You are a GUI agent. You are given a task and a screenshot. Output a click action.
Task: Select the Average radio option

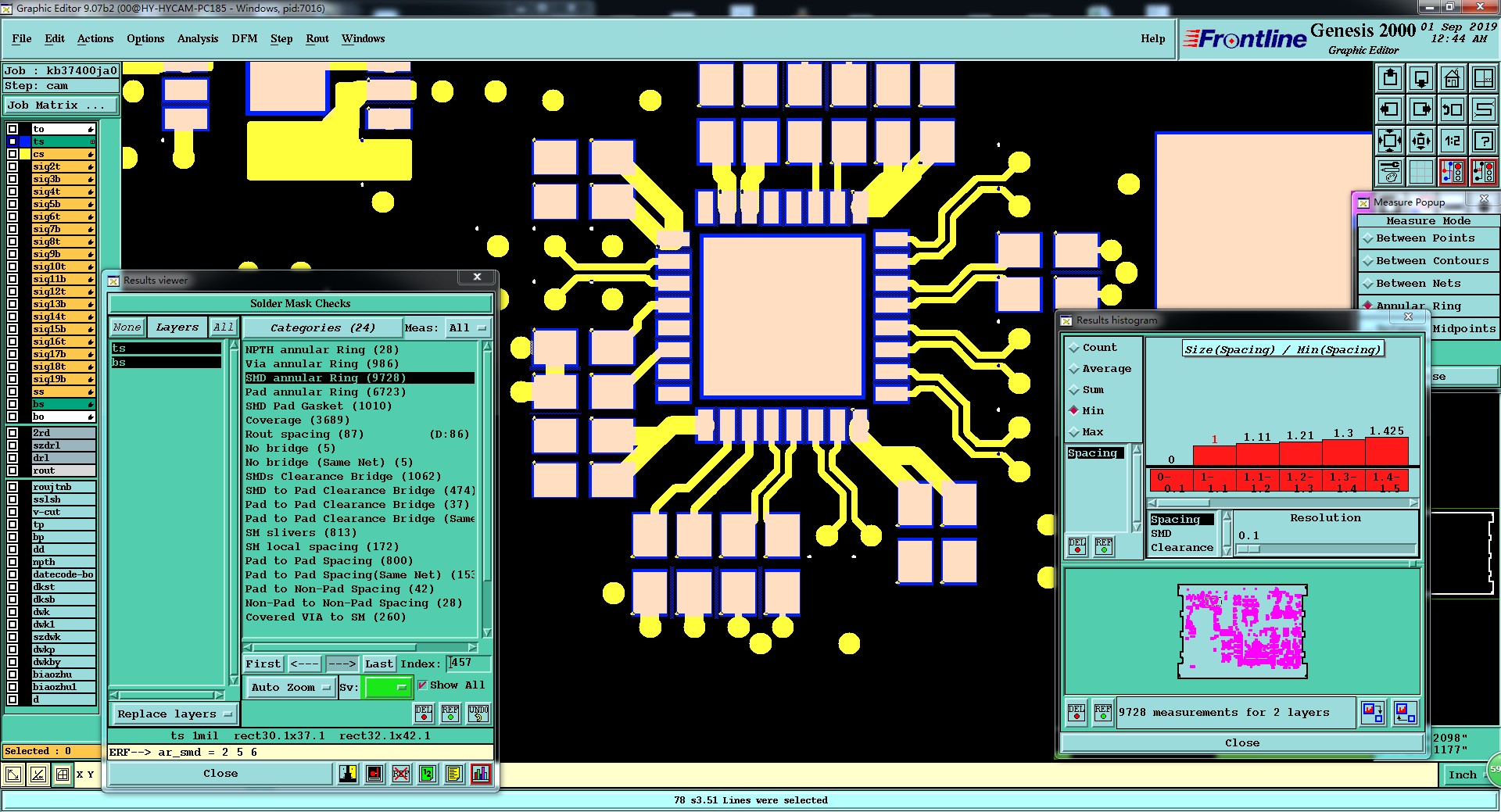[x=1074, y=369]
